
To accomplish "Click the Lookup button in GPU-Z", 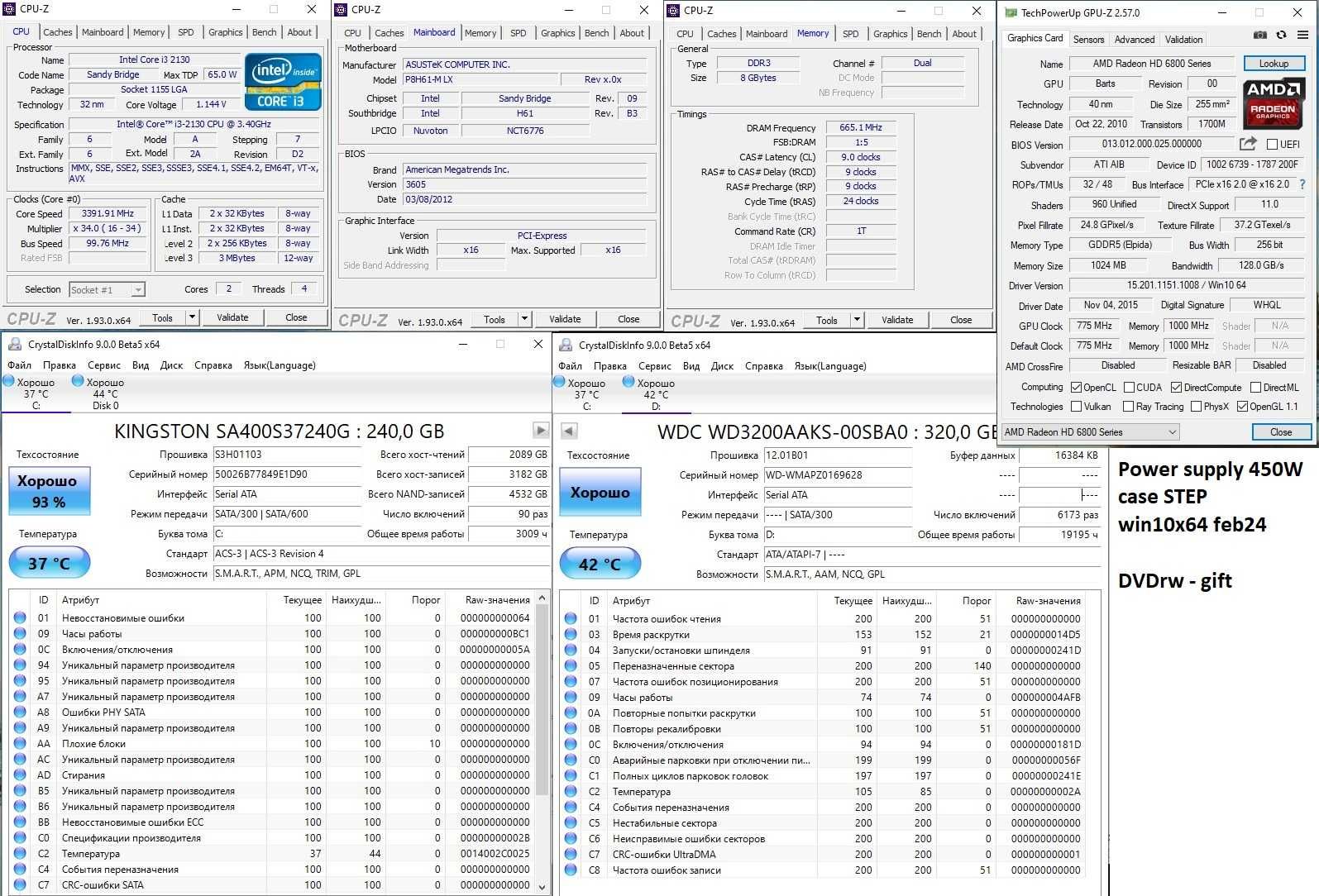I will click(x=1274, y=64).
